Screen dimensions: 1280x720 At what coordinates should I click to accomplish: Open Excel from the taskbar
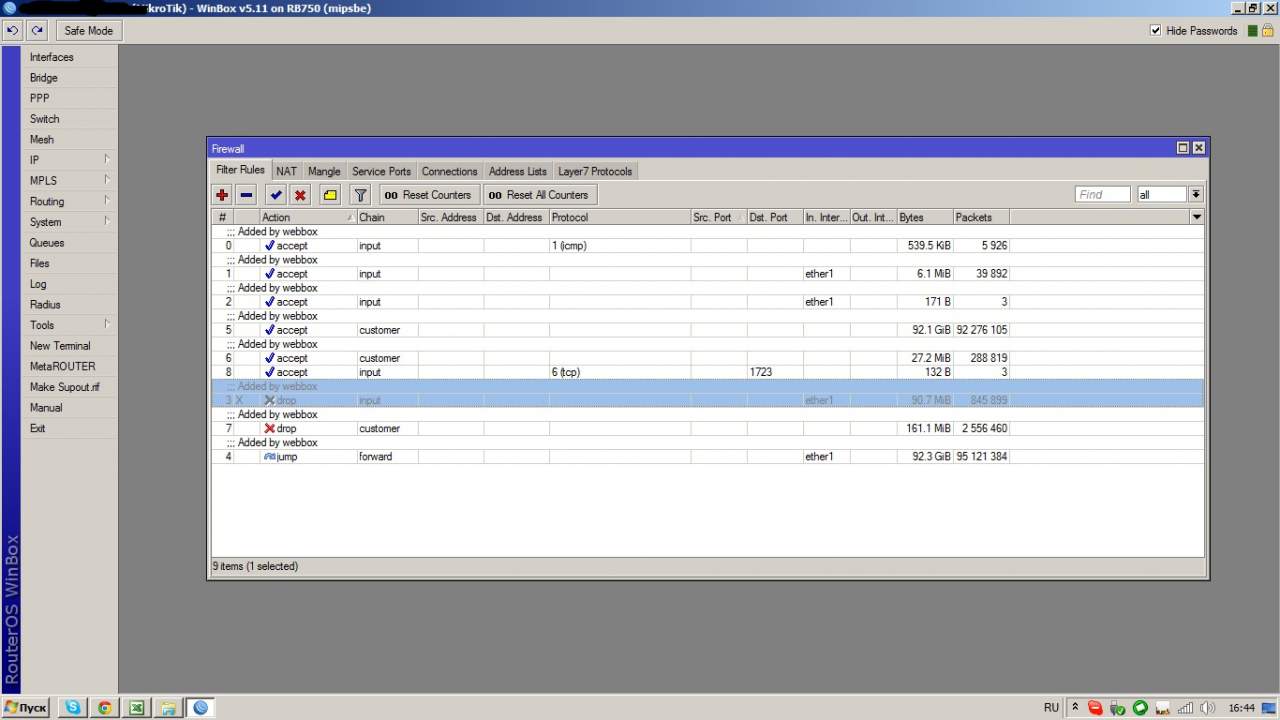coord(137,707)
